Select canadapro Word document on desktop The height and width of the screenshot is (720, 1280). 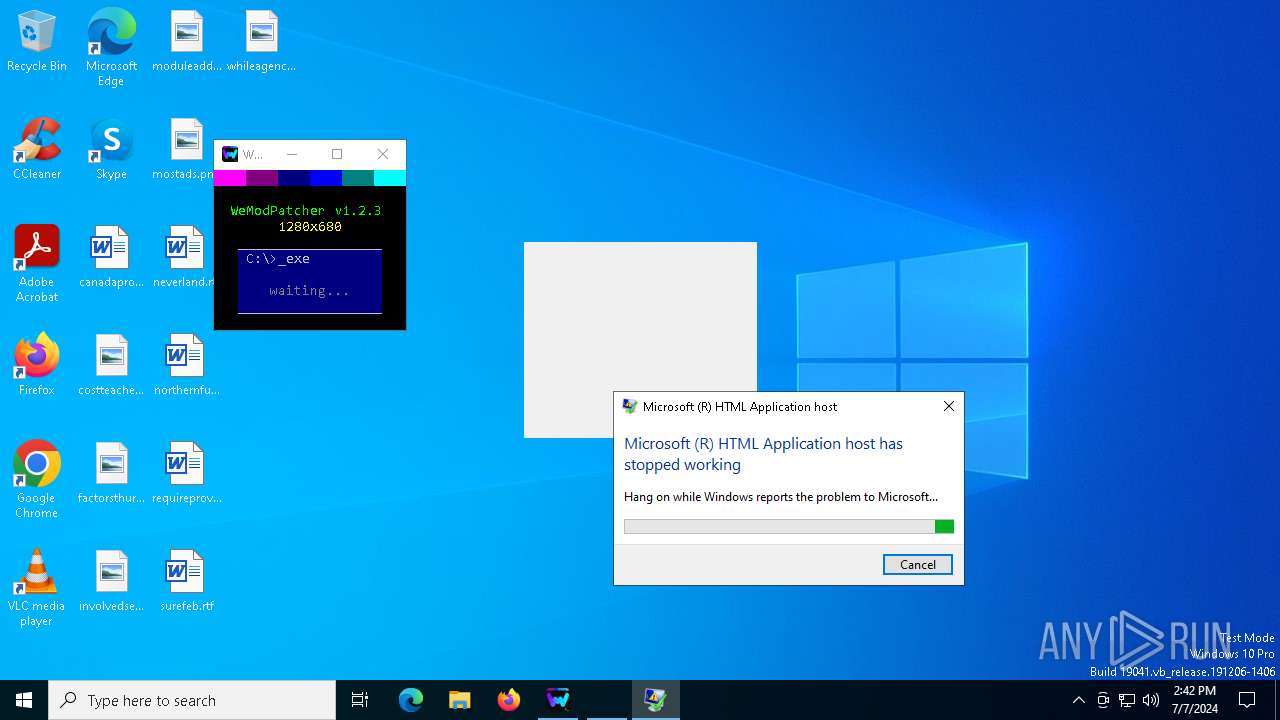[111, 257]
